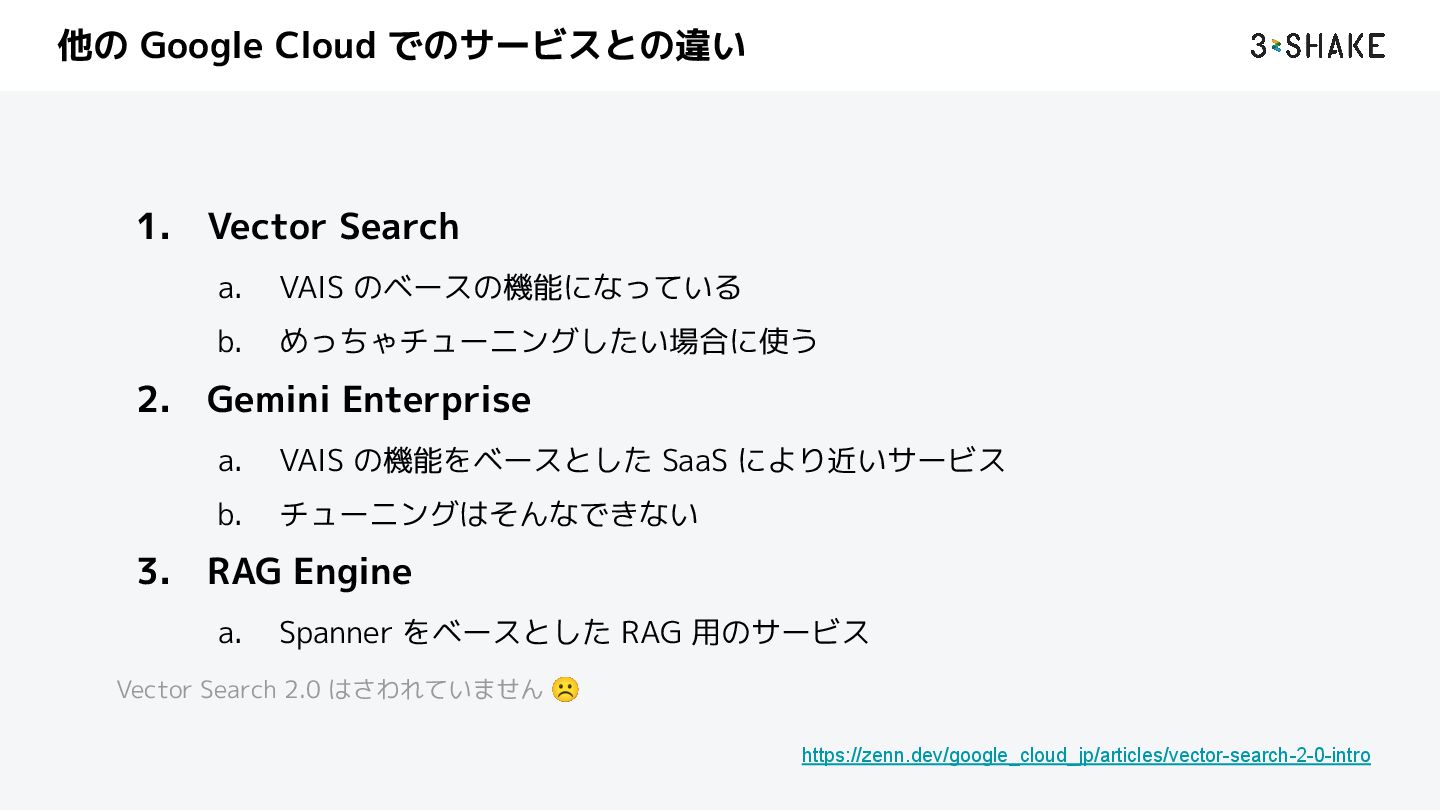The width and height of the screenshot is (1440, 810).
Task: Select the "RAG Engine" heading
Action: pyautogui.click(x=309, y=572)
